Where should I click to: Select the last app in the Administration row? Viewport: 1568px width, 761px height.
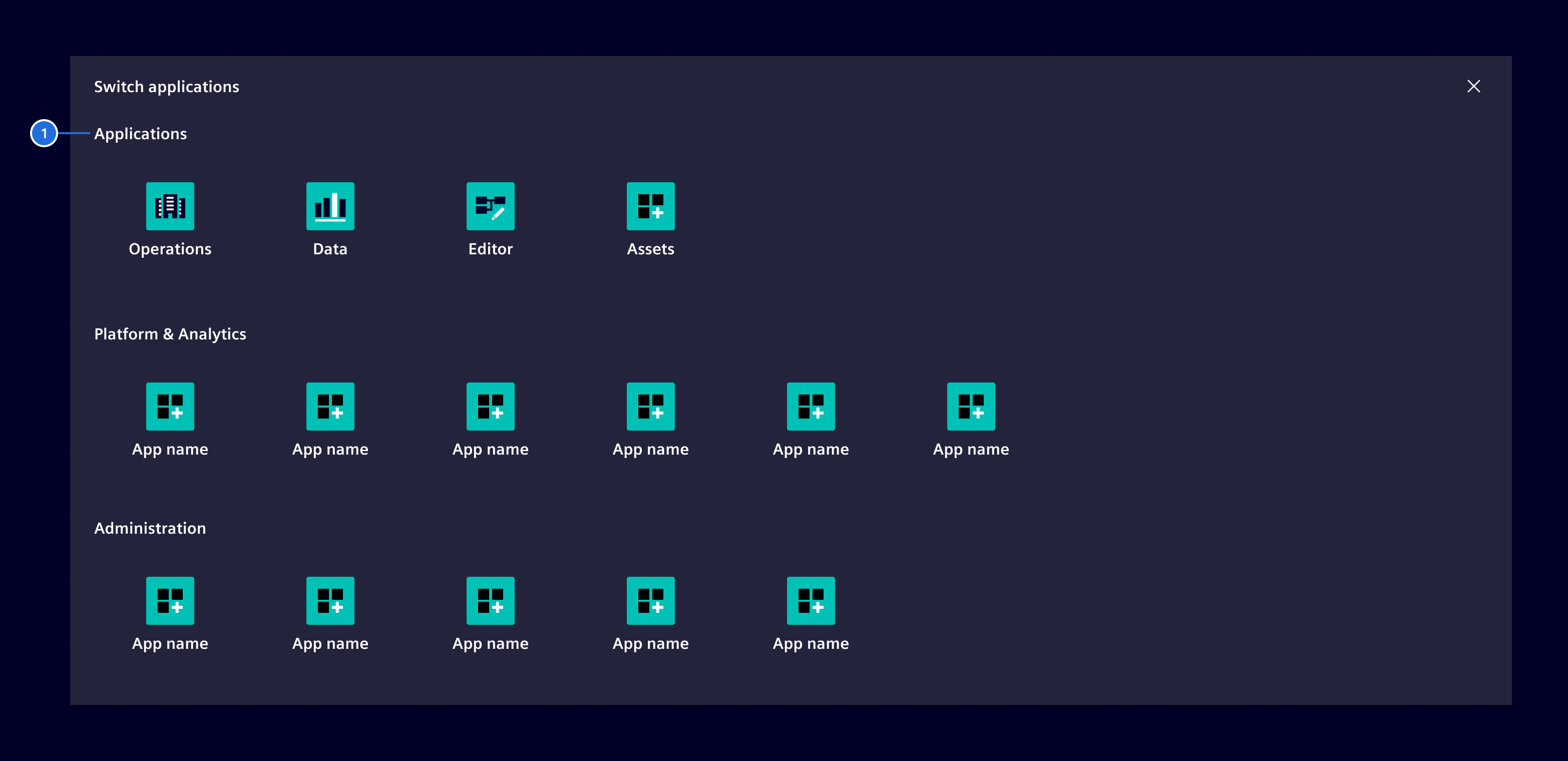(810, 600)
